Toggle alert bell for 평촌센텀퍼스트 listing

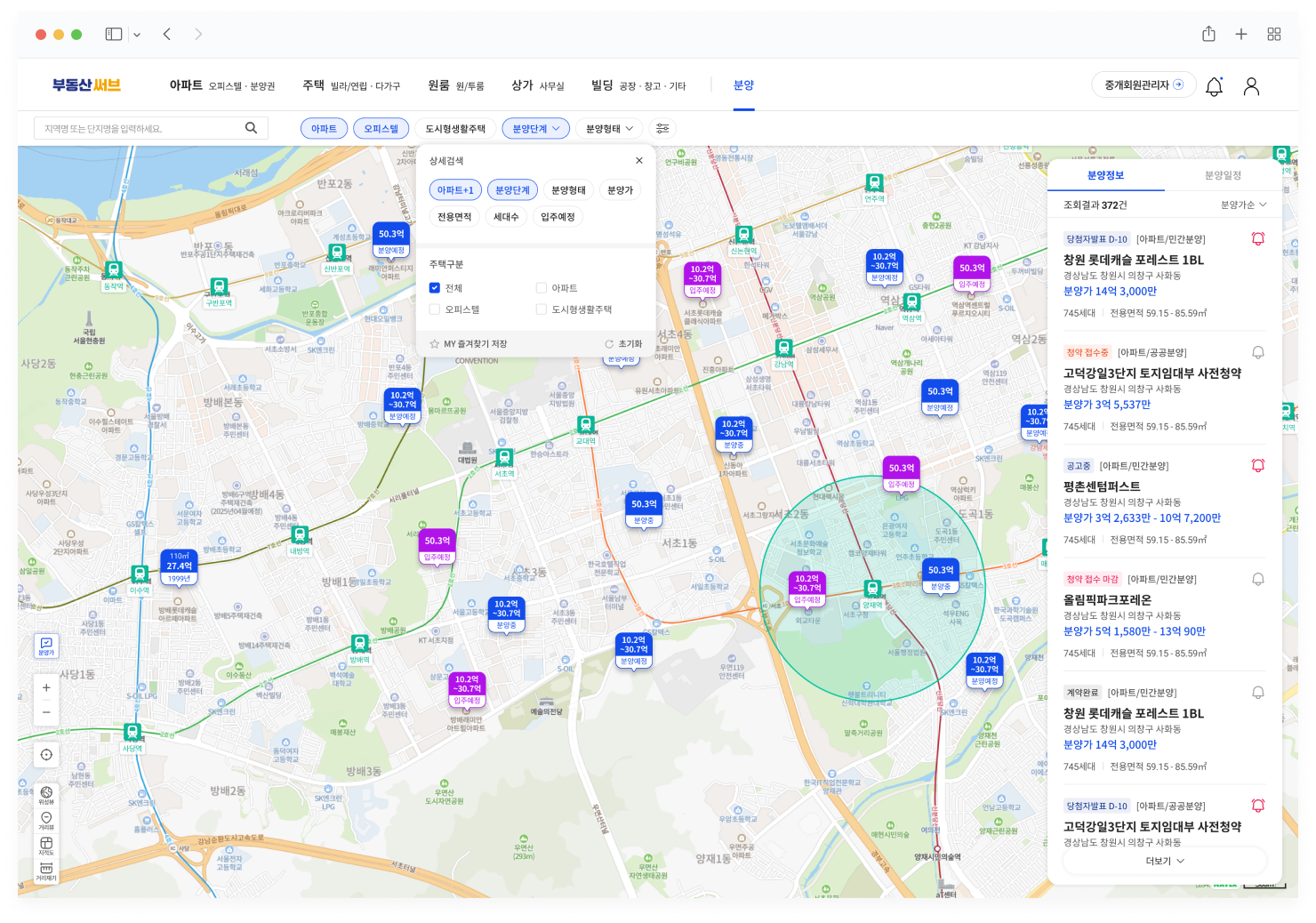(x=1258, y=465)
